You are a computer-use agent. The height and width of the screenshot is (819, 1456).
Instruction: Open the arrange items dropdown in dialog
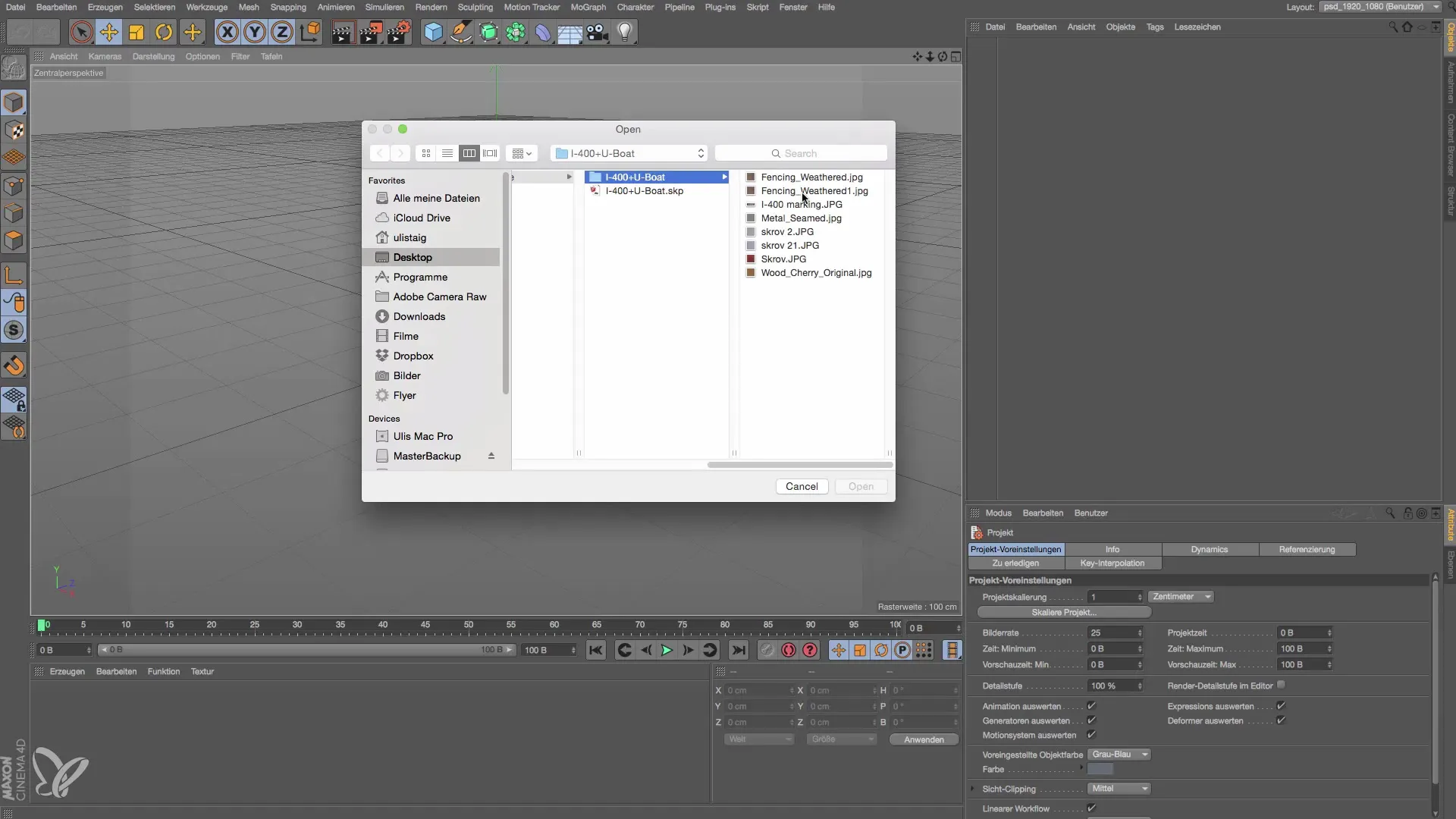point(522,153)
